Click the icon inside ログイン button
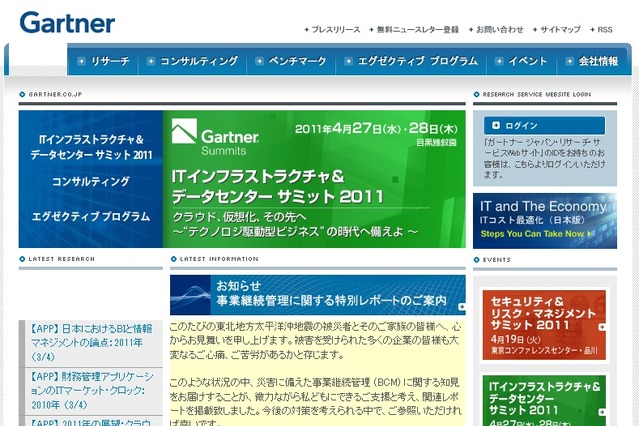639x426 pixels. click(496, 125)
